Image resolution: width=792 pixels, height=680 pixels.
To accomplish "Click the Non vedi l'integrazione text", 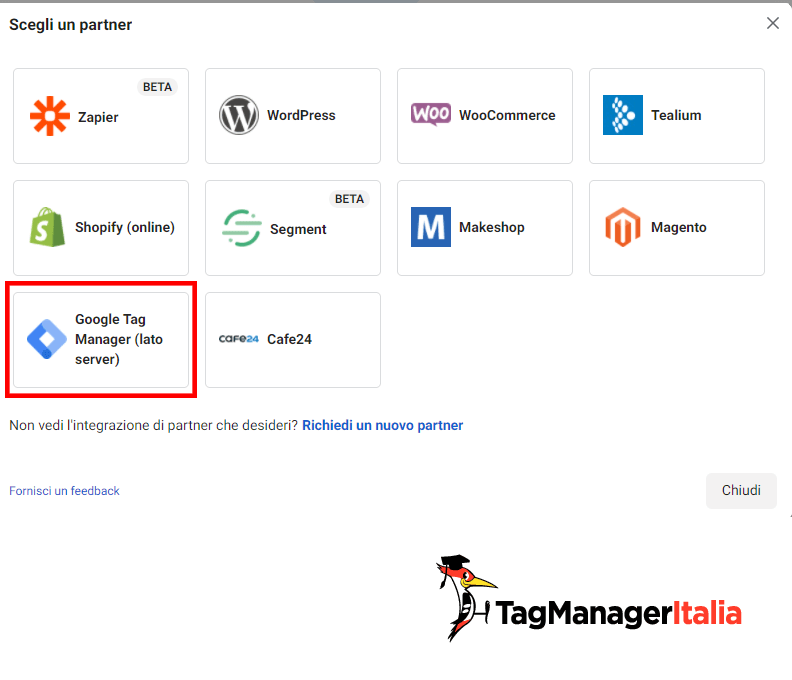I will (154, 425).
